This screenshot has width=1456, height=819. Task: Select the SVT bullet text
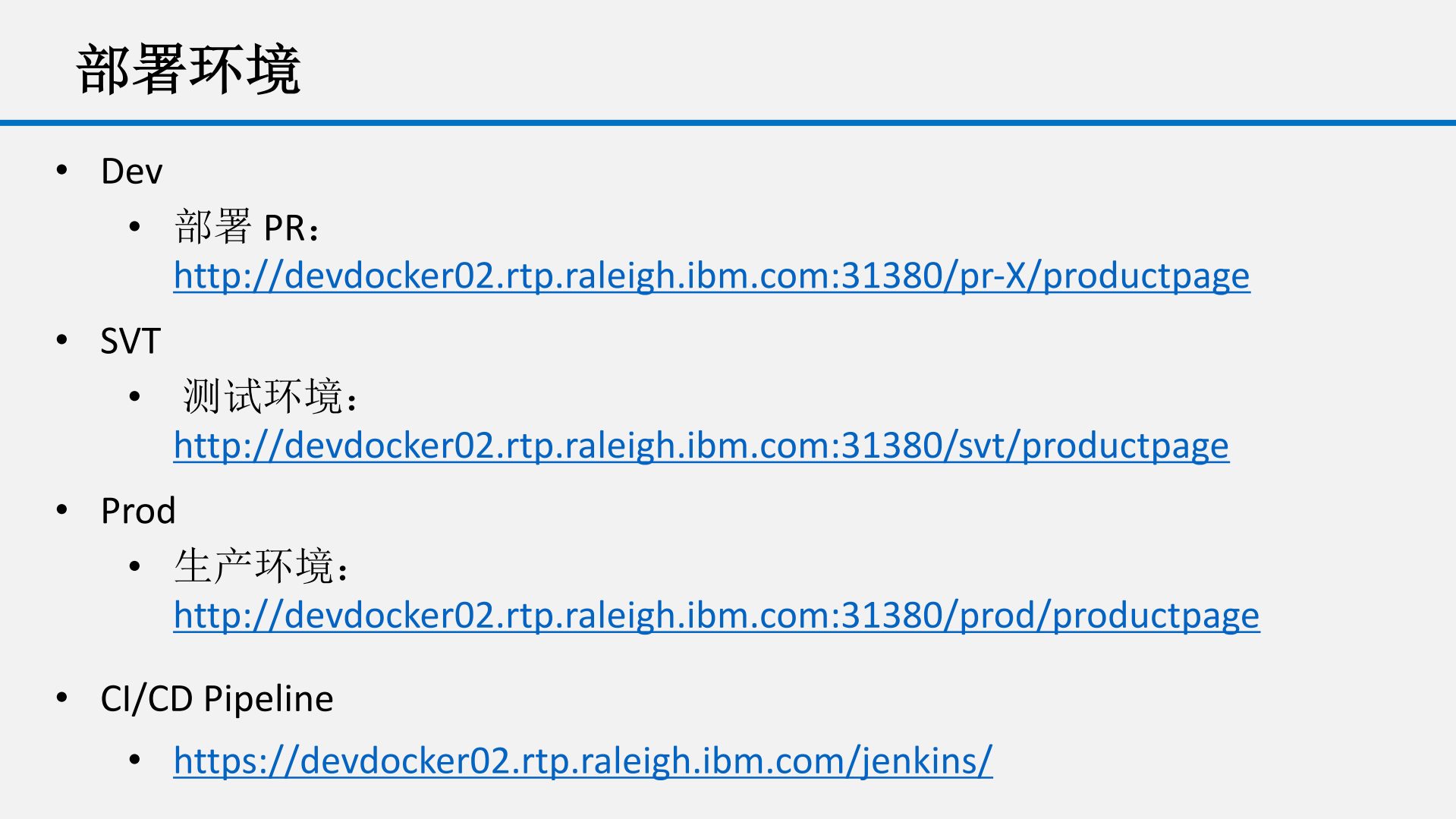[131, 342]
